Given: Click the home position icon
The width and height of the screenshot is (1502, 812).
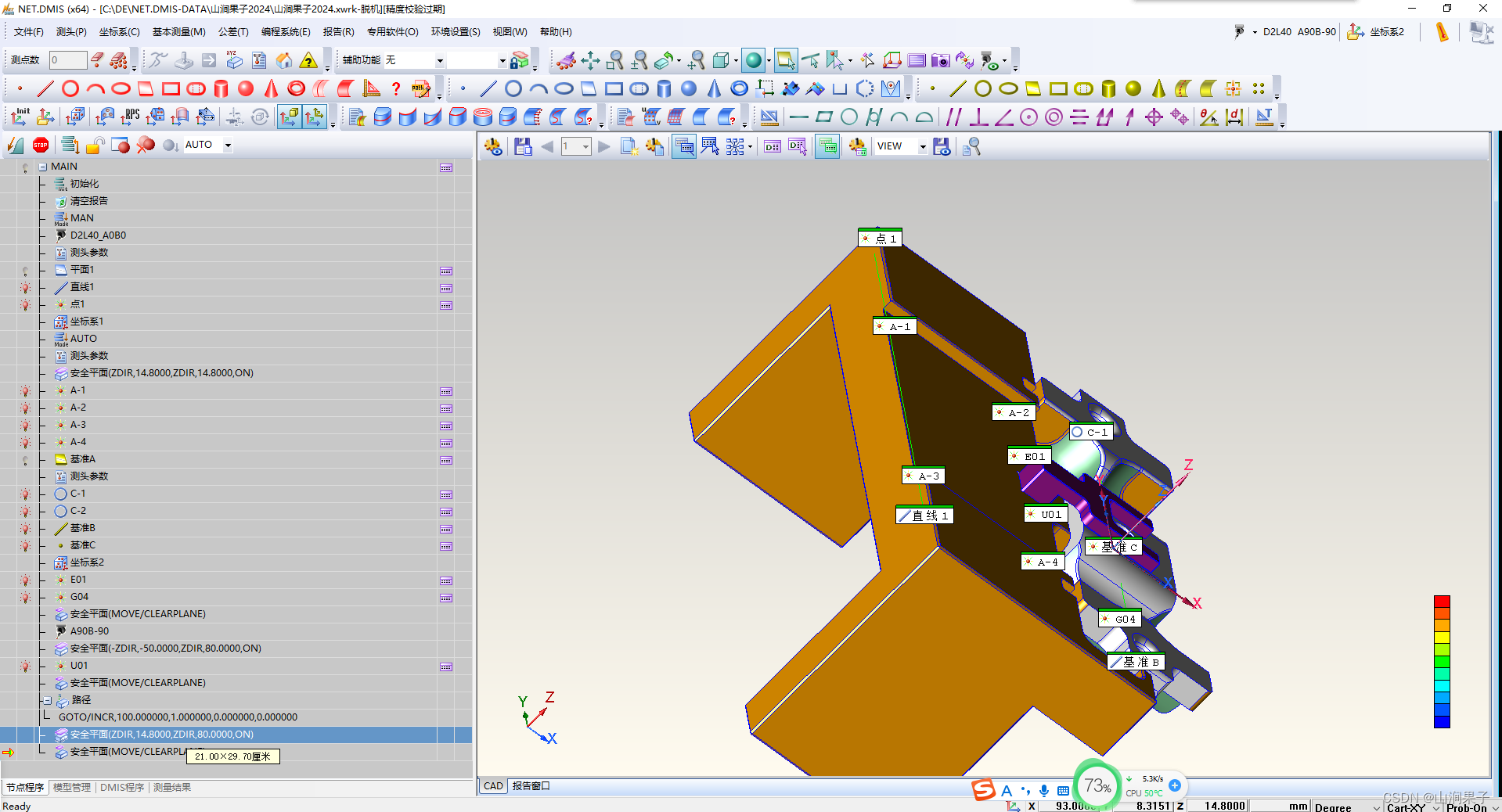Looking at the screenshot, I should tap(284, 60).
